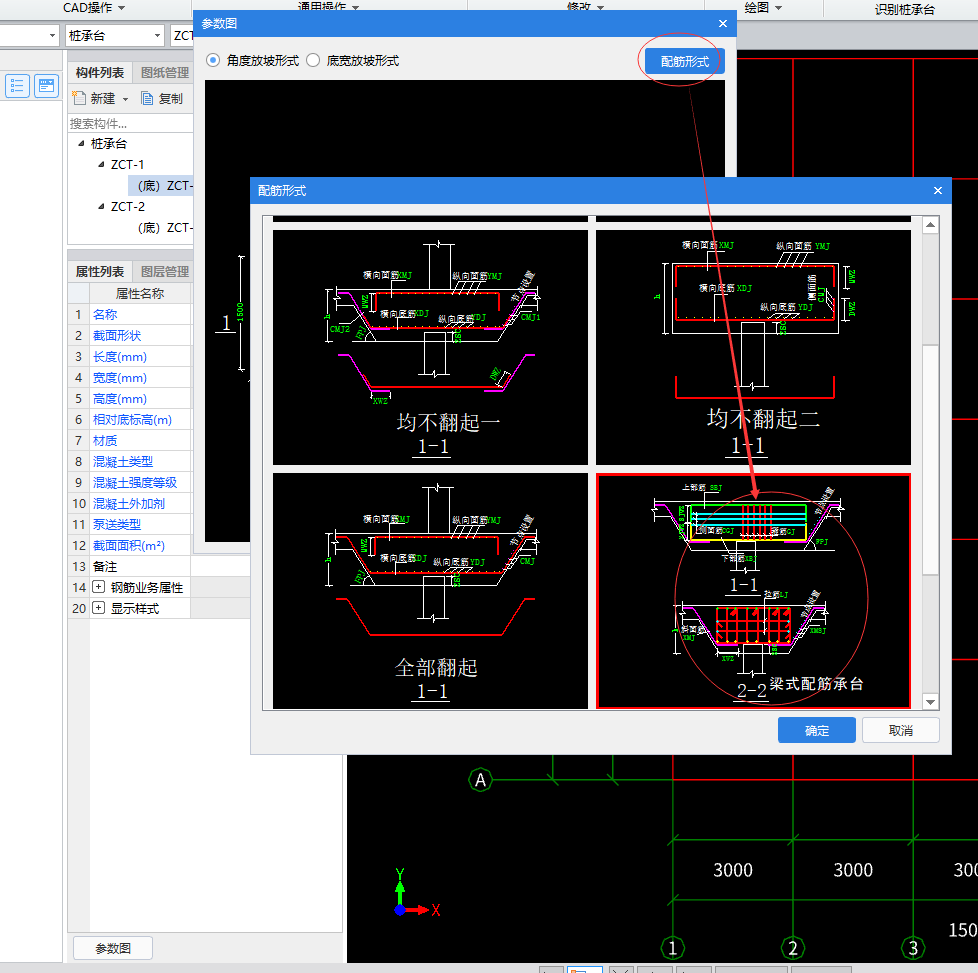Click 高度(mm) property row

129,399
